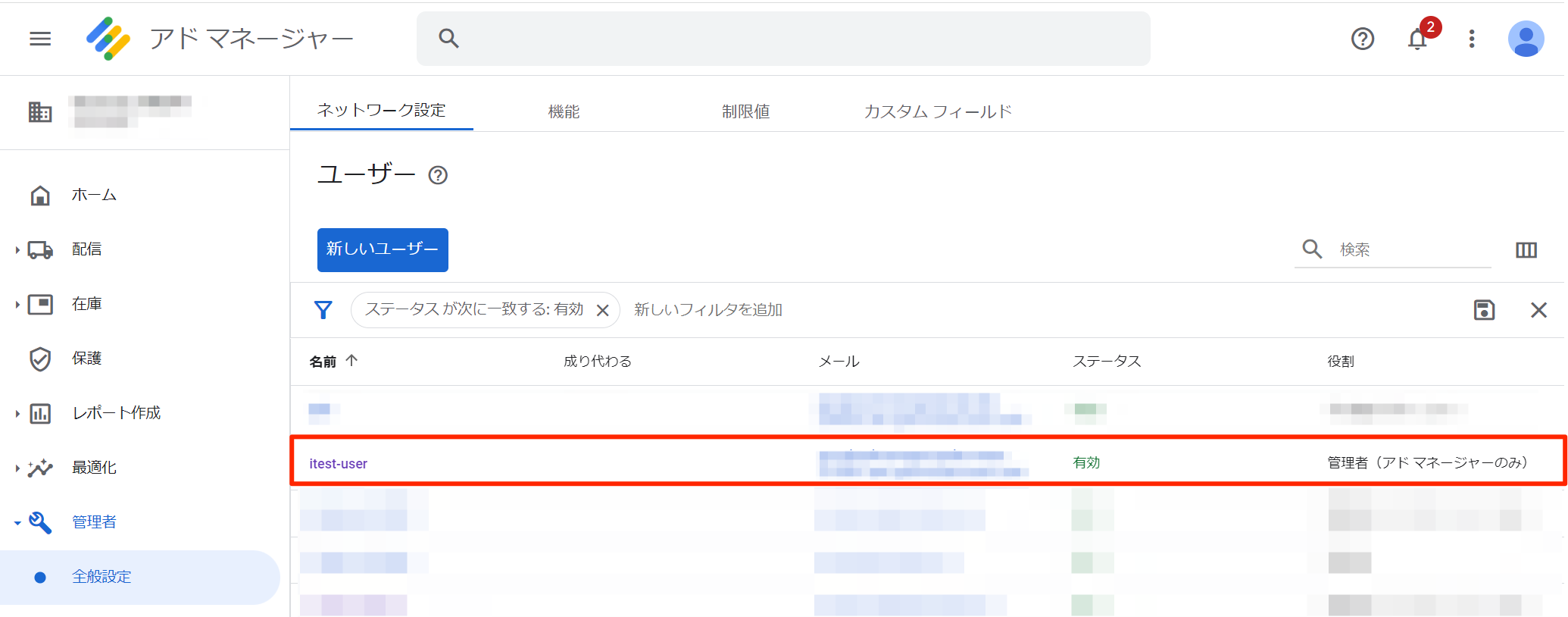
Task: Click the ステータス column header
Action: click(x=1107, y=362)
